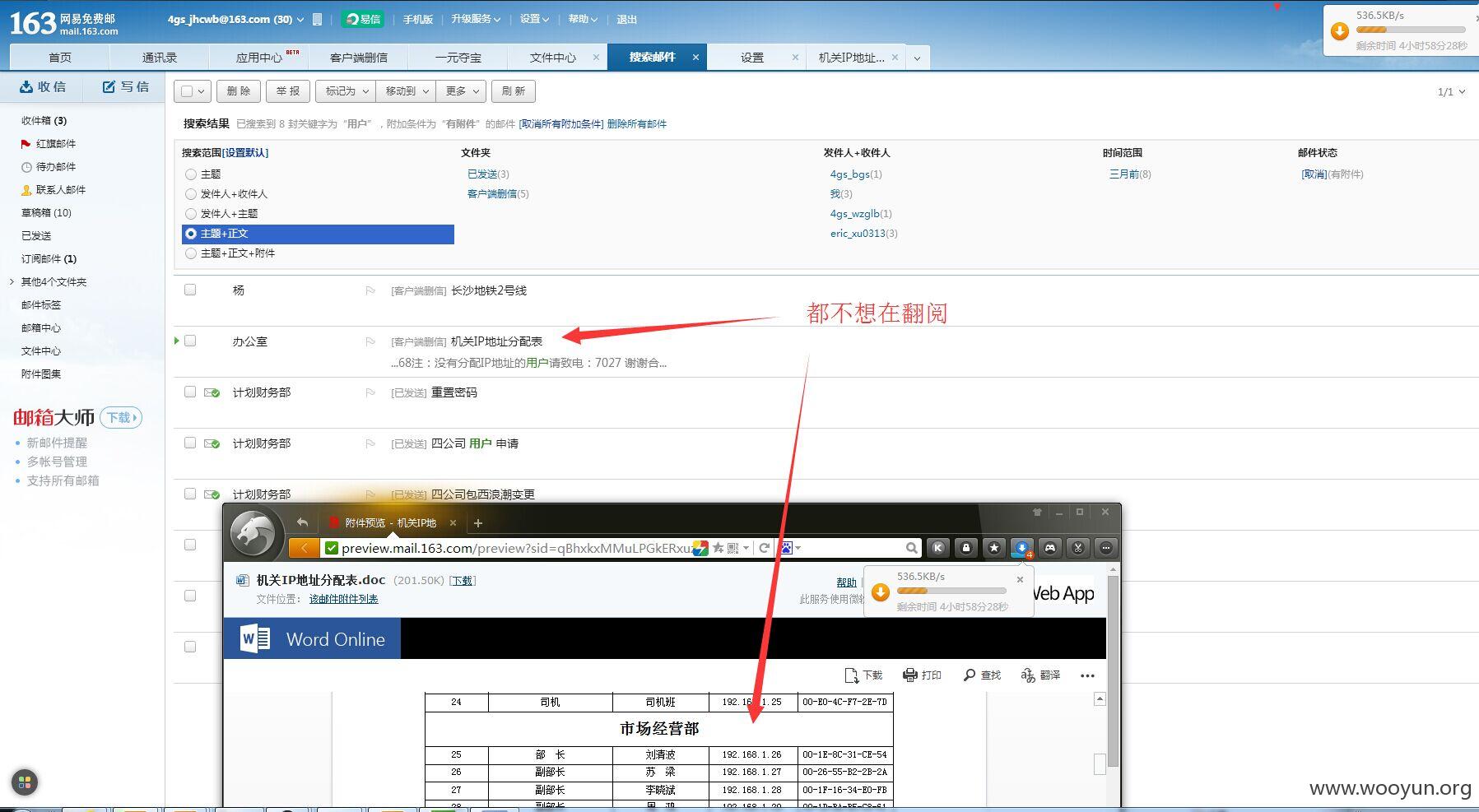Expand 其他4个文件夹 in sidebar
The height and width of the screenshot is (812, 1479).
(12, 282)
